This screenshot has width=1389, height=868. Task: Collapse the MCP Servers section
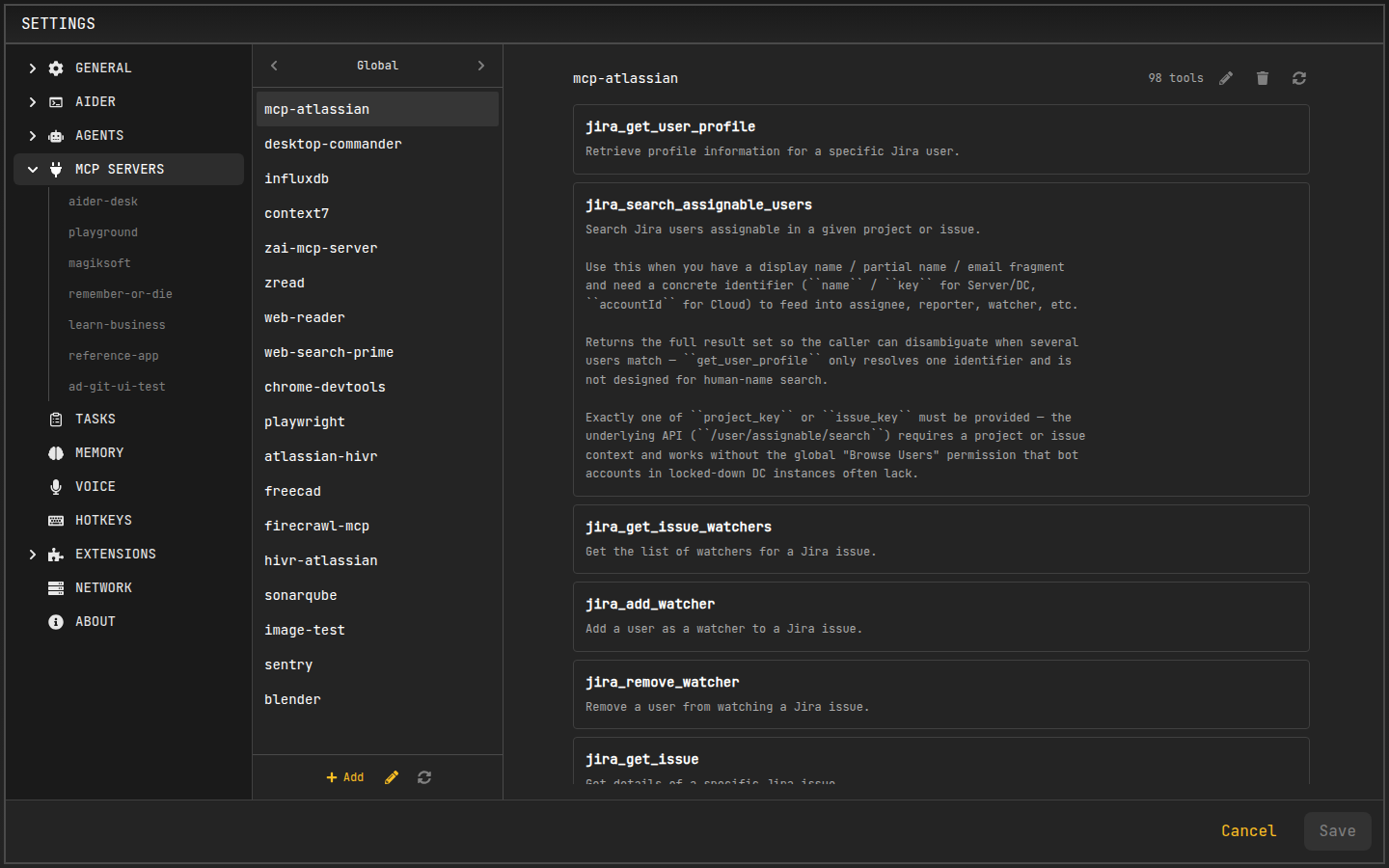coord(33,170)
